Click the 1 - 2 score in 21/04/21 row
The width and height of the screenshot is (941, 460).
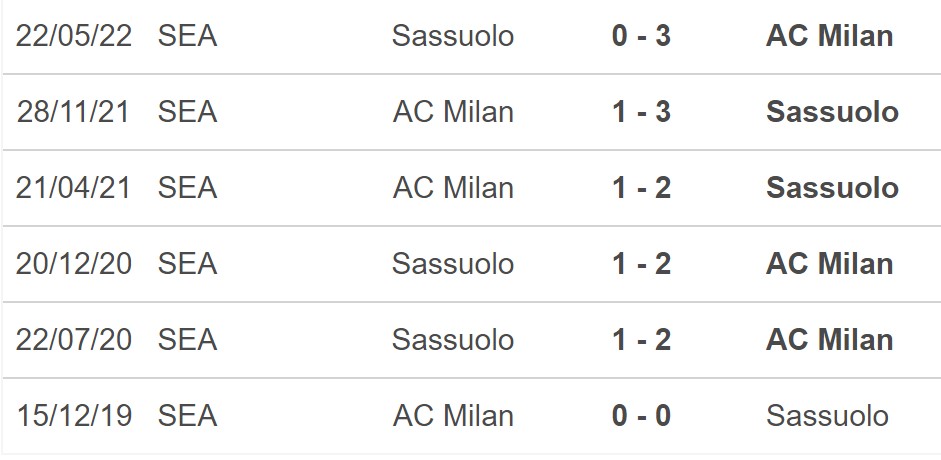(641, 188)
